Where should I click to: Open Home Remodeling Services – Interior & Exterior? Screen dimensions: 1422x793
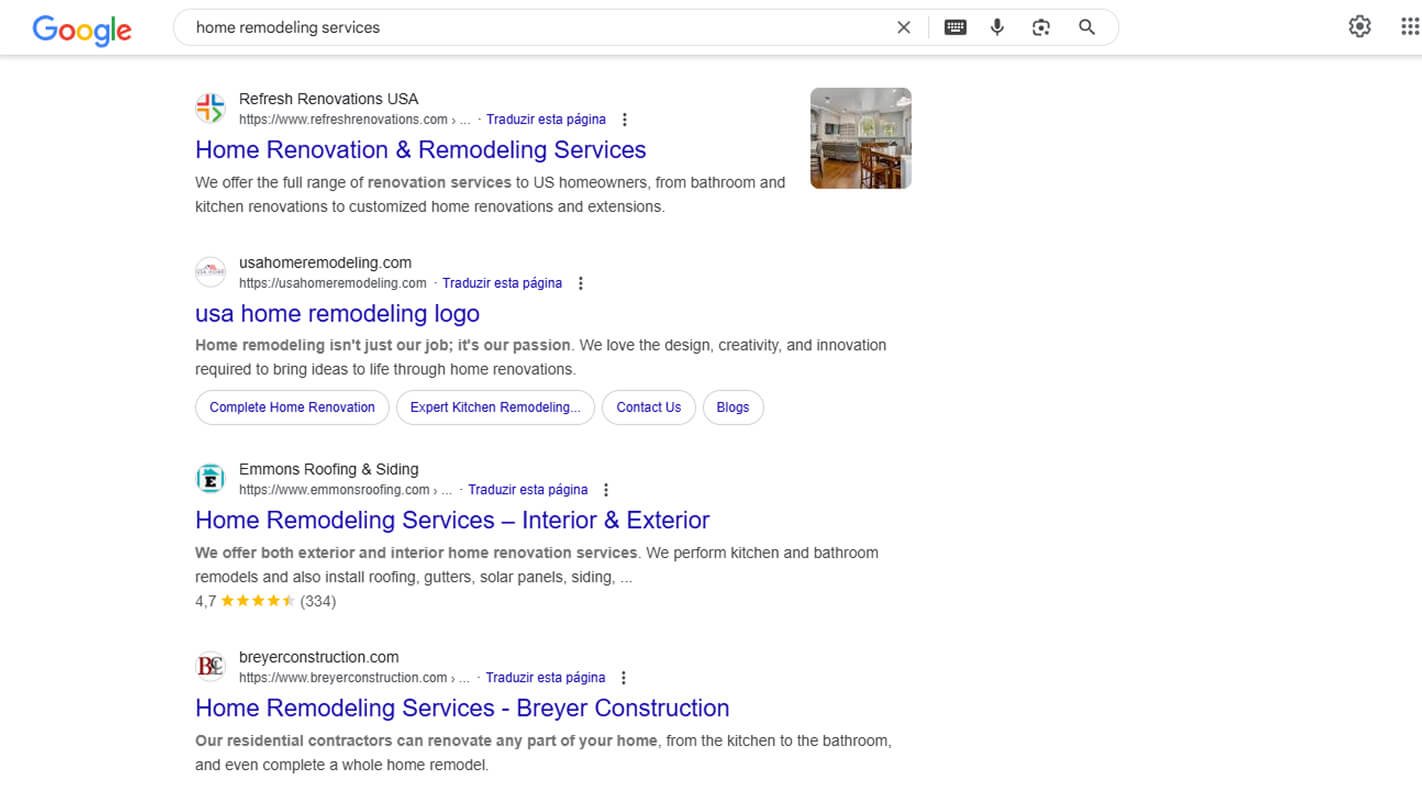[452, 521]
